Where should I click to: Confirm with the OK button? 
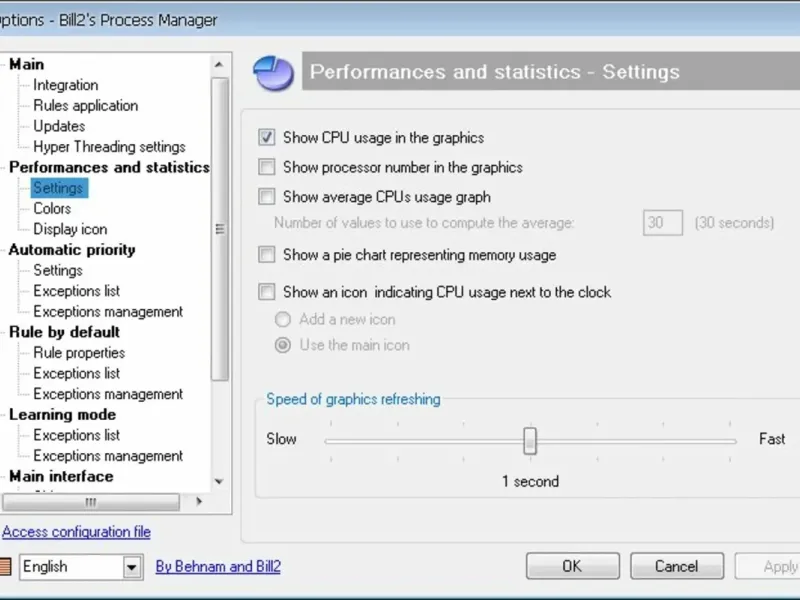[x=572, y=566]
